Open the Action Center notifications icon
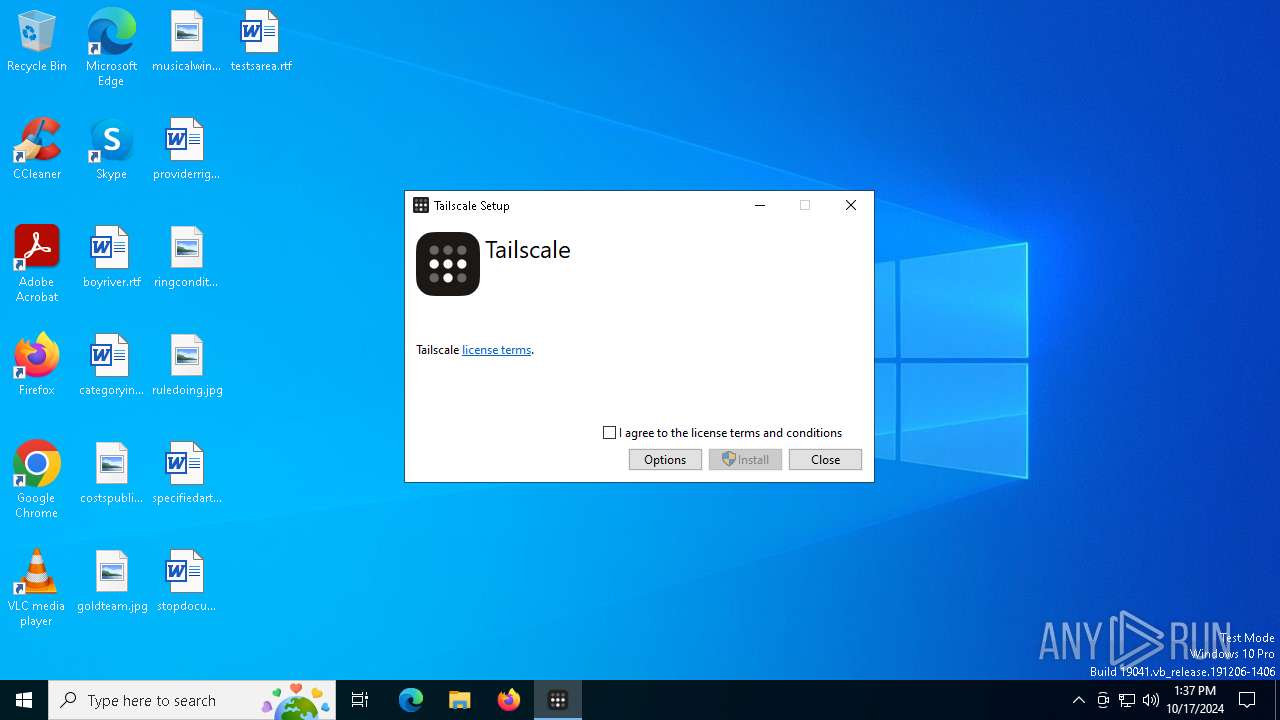 pyautogui.click(x=1247, y=700)
